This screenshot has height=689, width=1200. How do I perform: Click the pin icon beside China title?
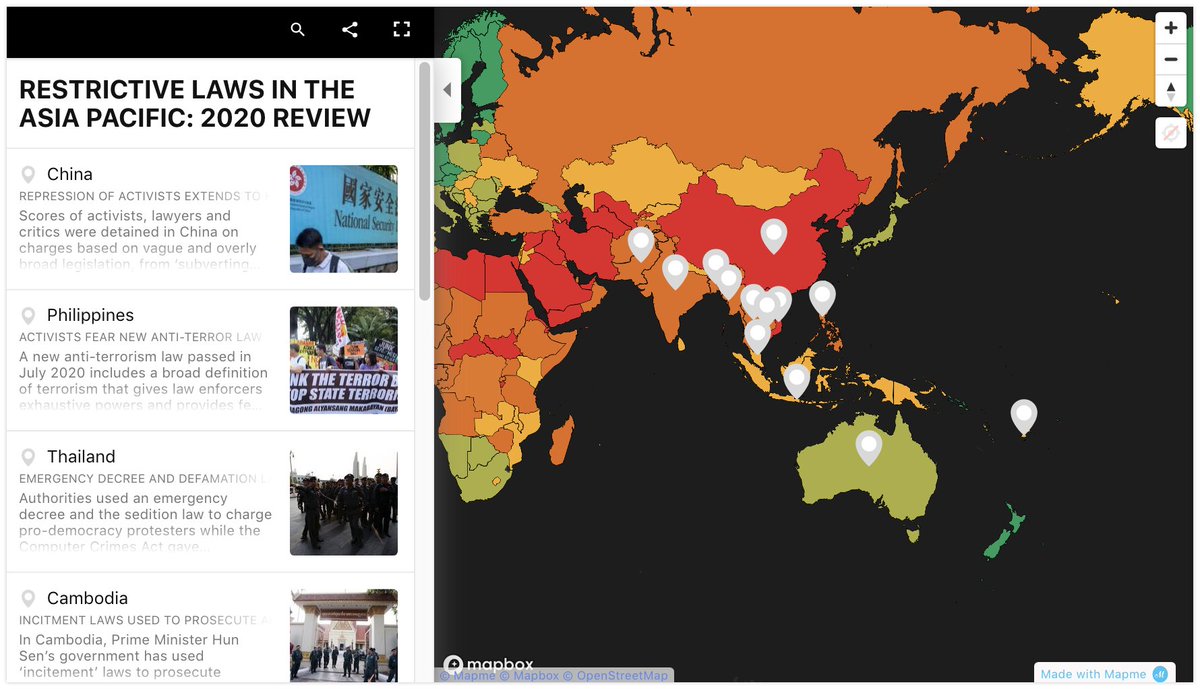[x=28, y=175]
